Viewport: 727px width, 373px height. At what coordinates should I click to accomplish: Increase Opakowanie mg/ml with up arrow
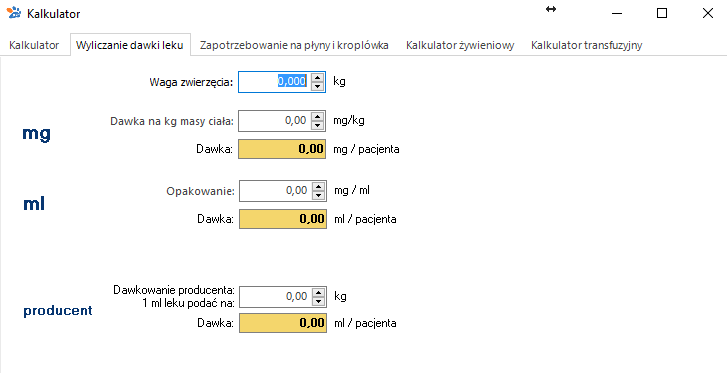[318, 186]
